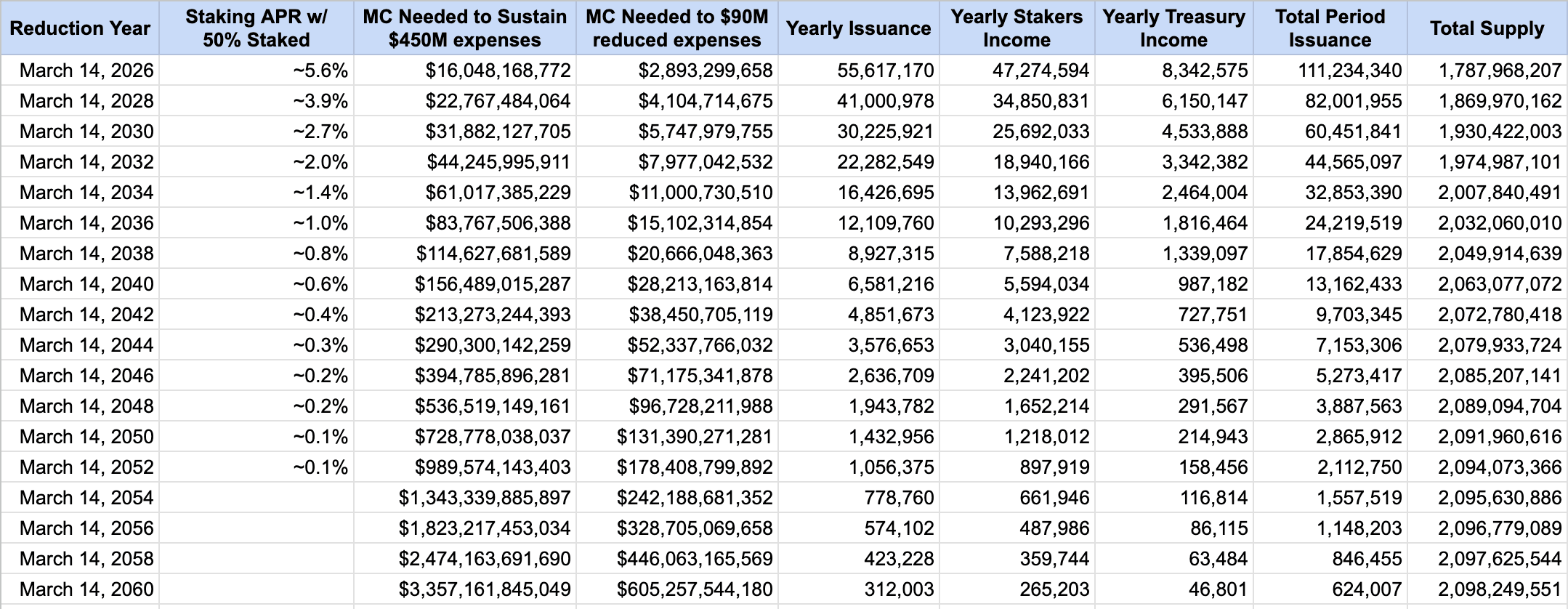Select the March 14, 2026 date cell

click(86, 70)
